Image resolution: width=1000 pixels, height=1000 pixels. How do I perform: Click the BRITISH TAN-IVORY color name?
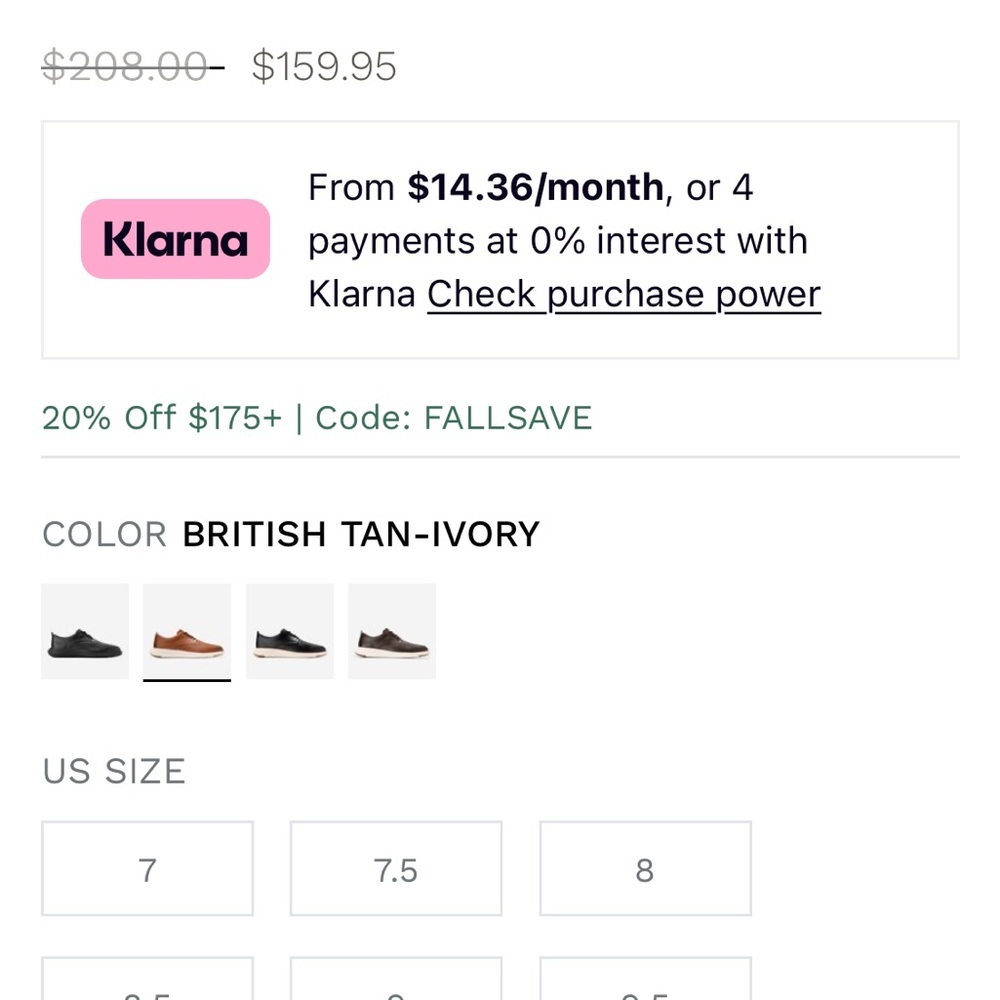[x=361, y=534]
